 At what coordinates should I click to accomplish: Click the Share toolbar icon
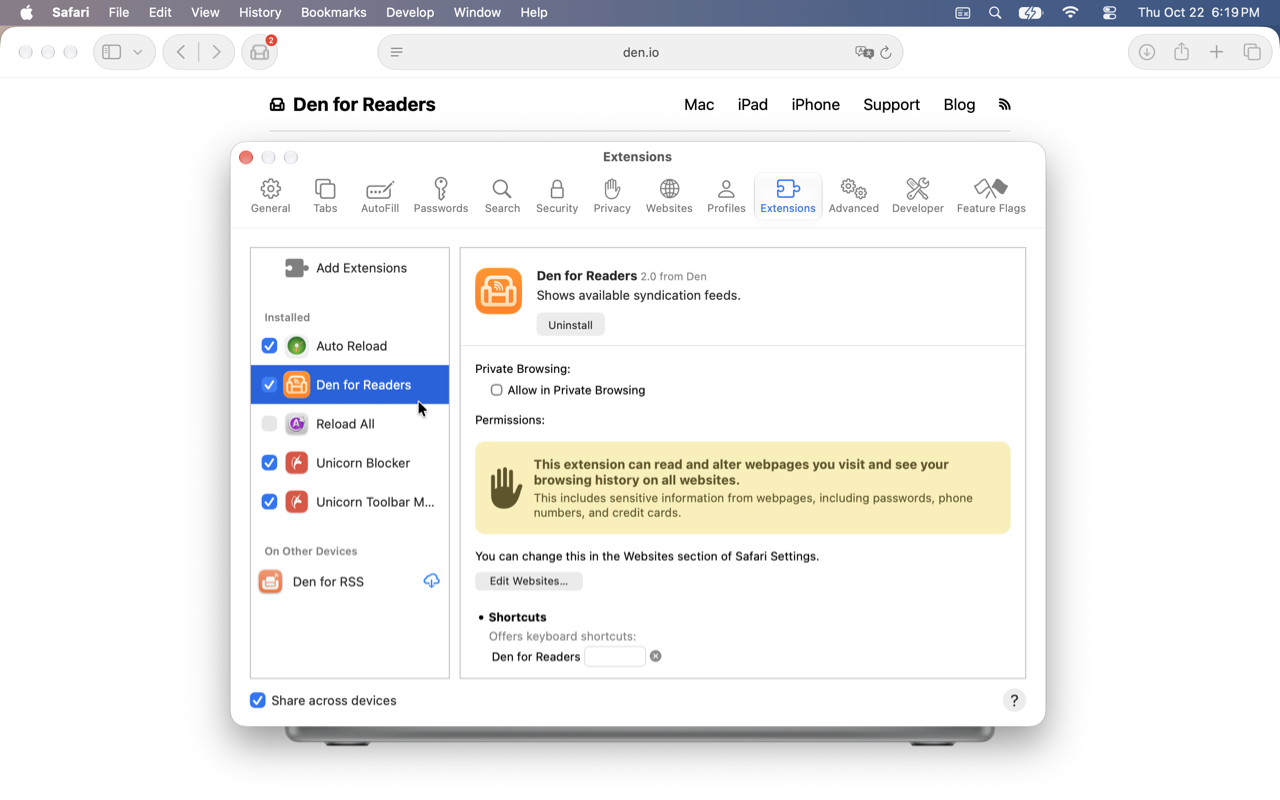coord(1182,52)
